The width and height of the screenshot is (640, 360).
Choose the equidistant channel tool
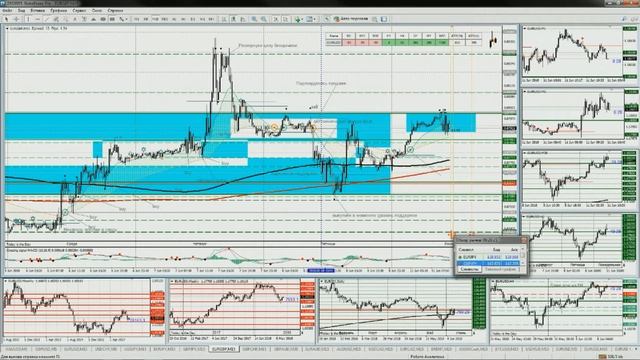pos(56,19)
